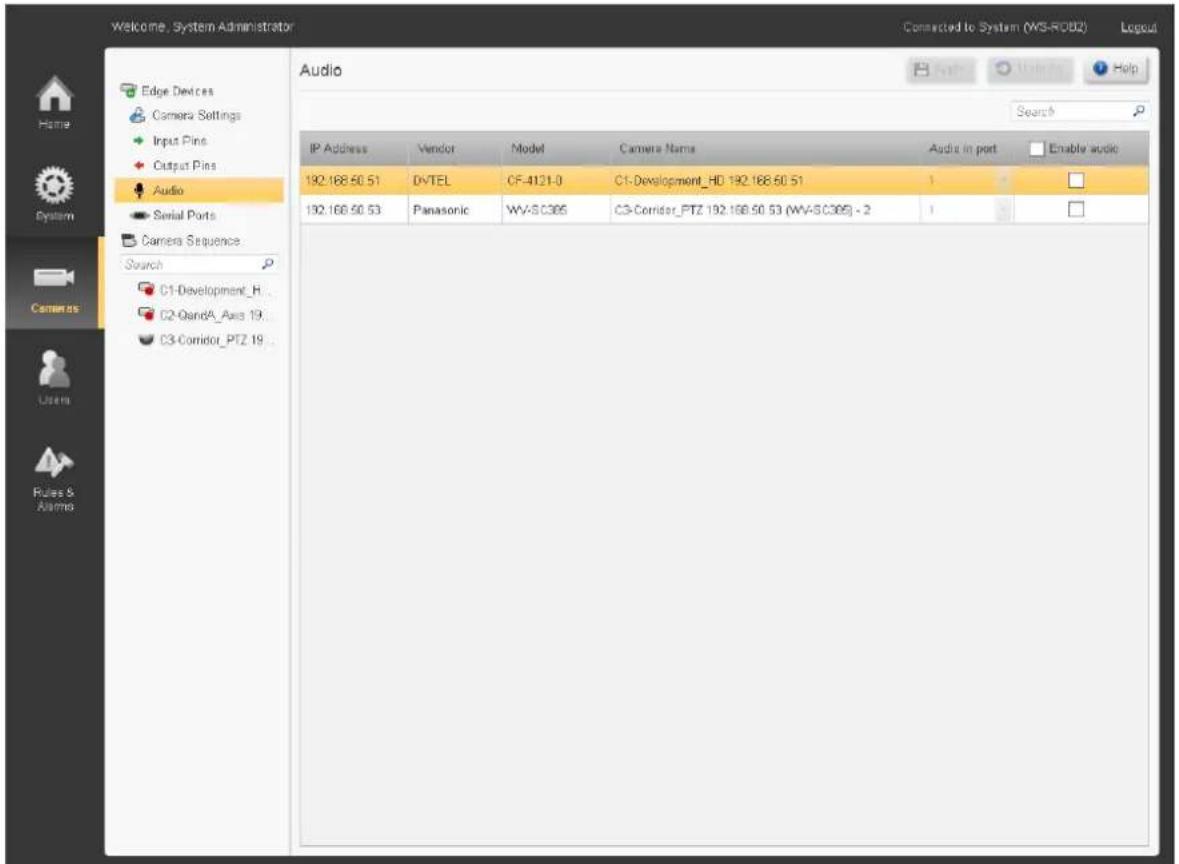1179x864 pixels.
Task: Open Audio in port stepper for DVTEL row
Action: (1003, 180)
